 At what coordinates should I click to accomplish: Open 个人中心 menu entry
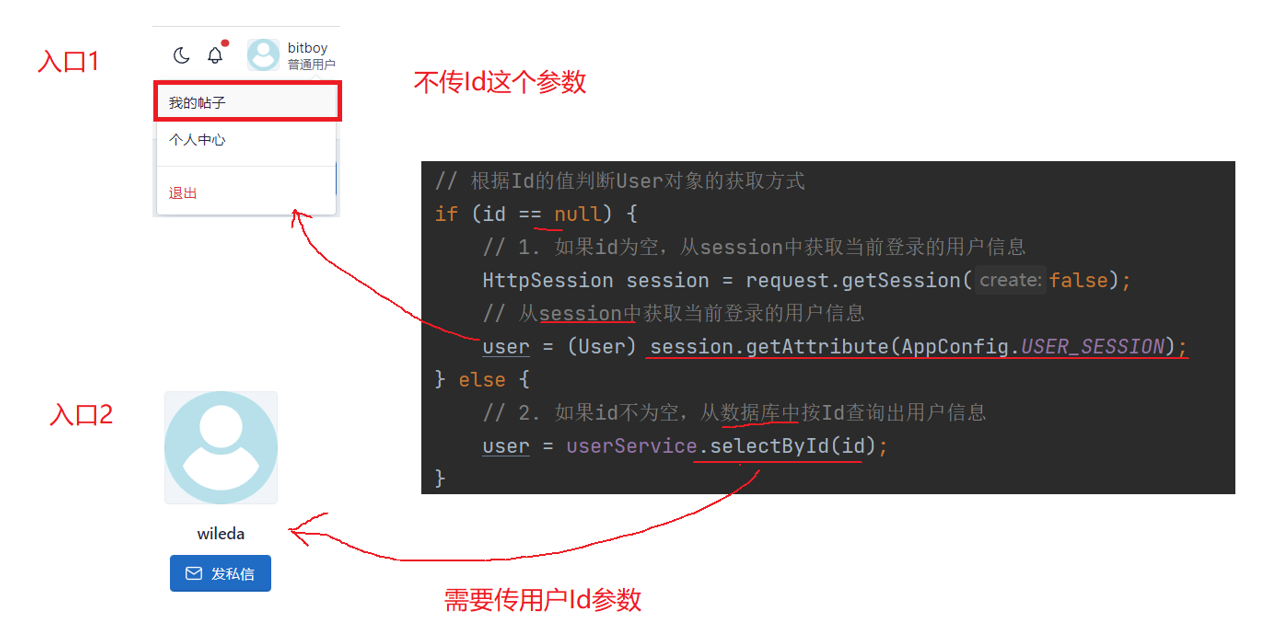pyautogui.click(x=246, y=140)
